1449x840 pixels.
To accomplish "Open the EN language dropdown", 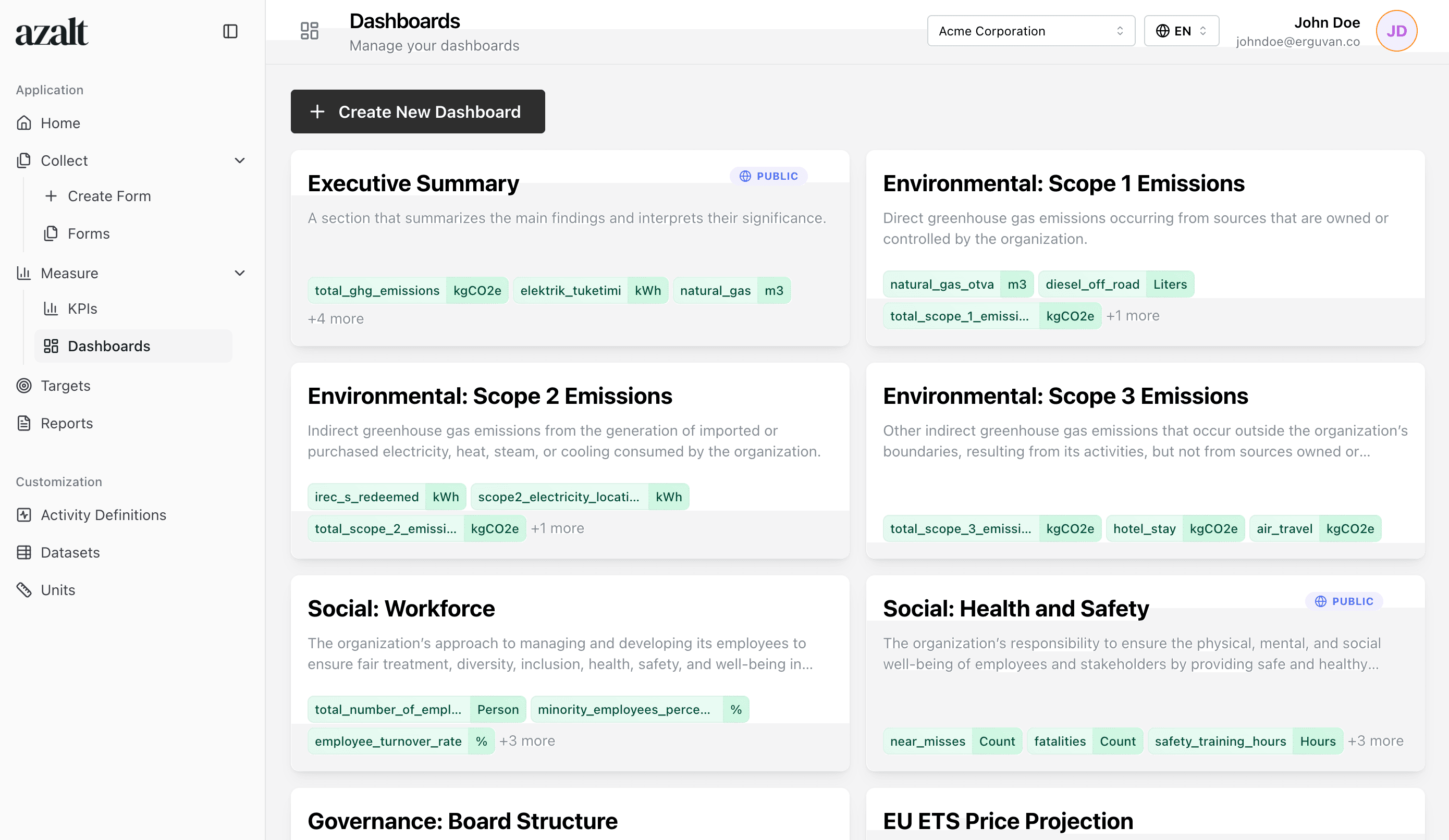I will 1182,30.
